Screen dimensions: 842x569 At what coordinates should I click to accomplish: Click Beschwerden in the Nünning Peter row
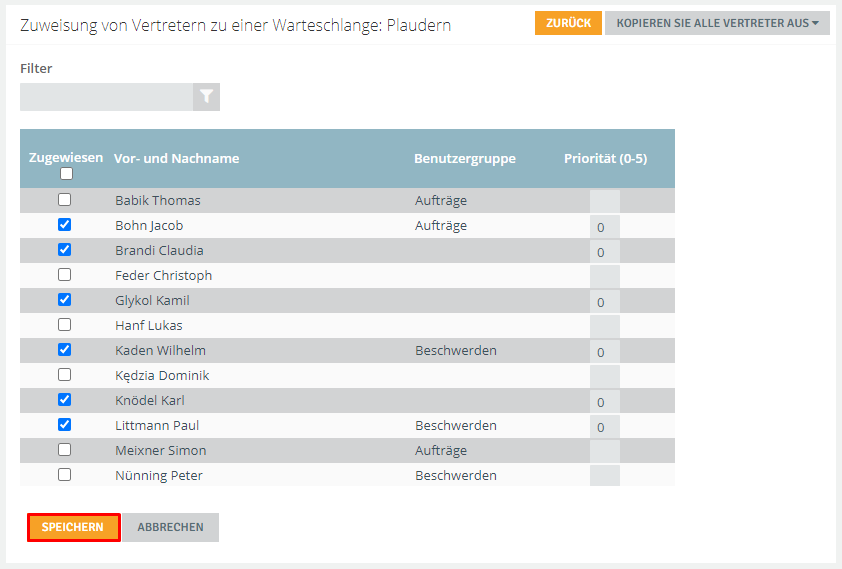tap(456, 475)
